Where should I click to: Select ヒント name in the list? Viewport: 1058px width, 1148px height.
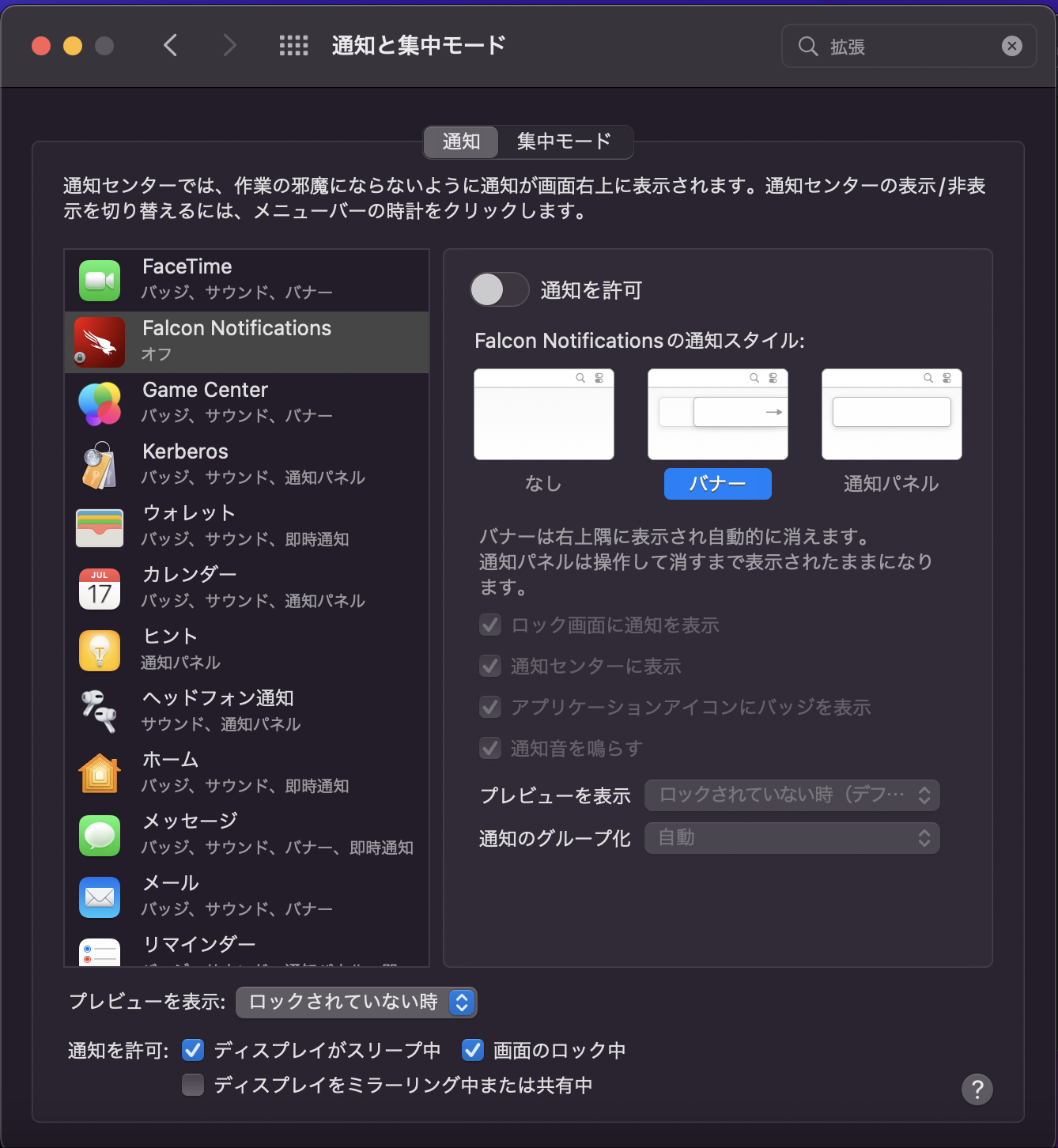(x=170, y=636)
